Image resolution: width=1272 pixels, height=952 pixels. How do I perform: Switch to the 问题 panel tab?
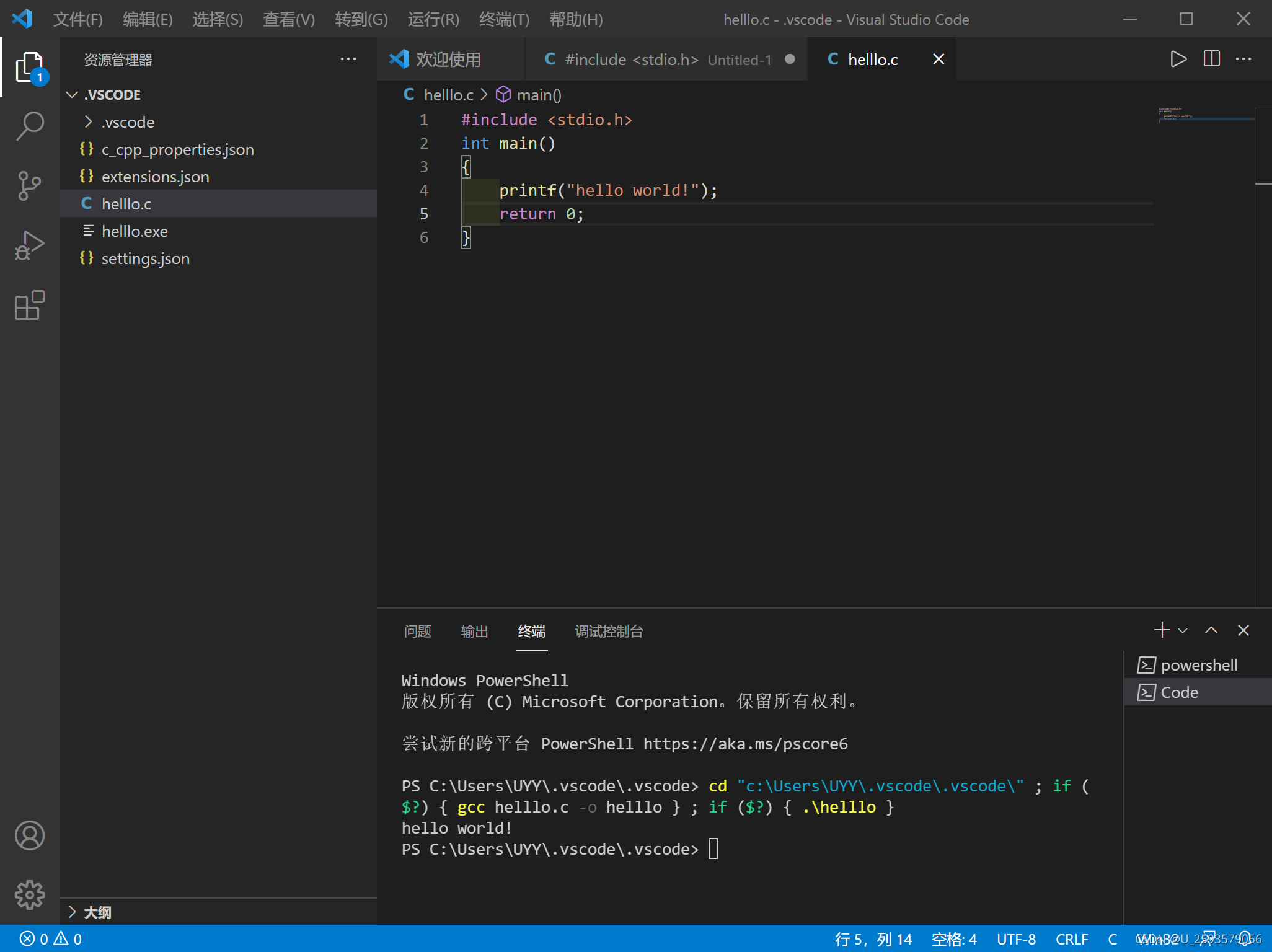(x=417, y=631)
